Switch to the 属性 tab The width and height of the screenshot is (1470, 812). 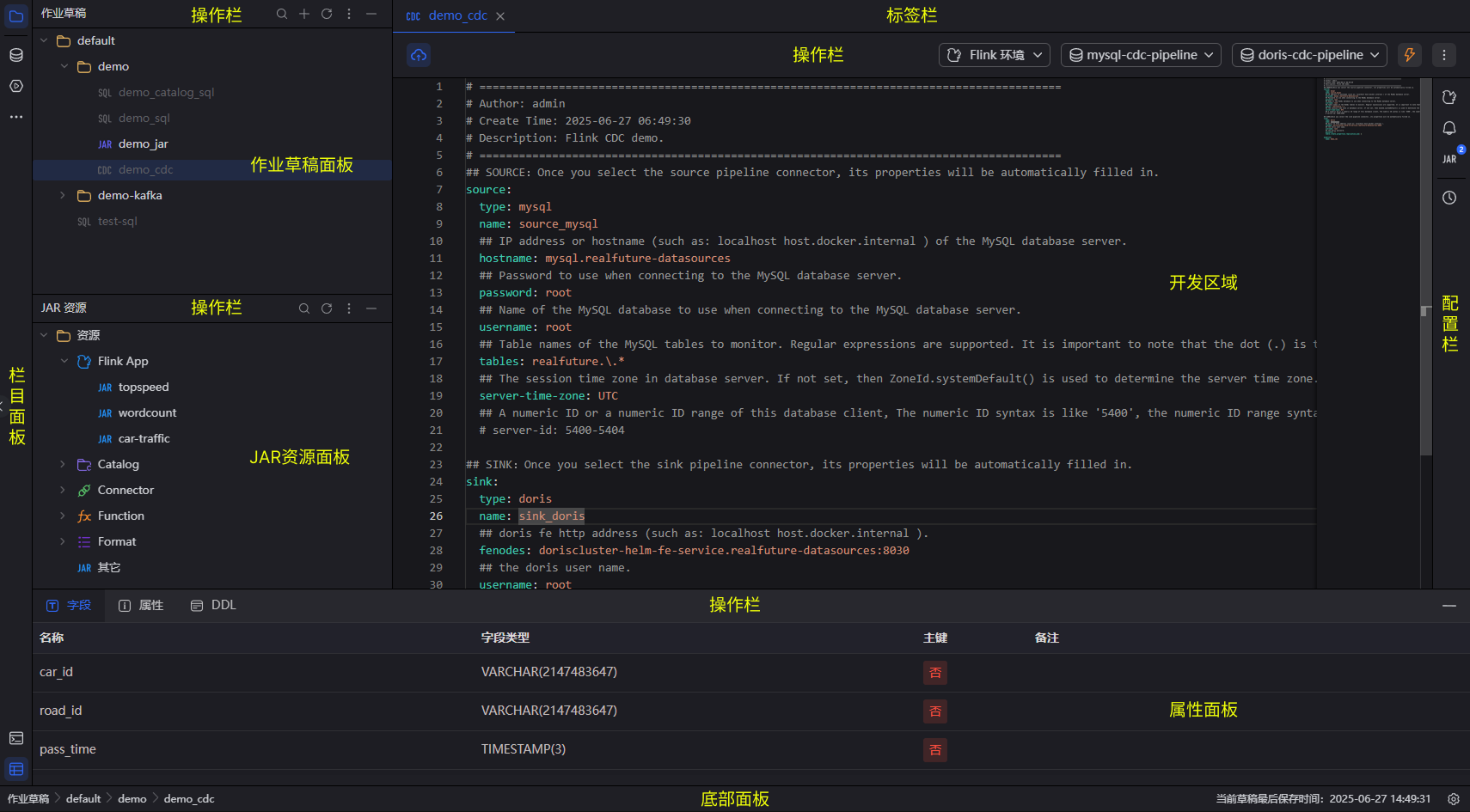pos(141,606)
